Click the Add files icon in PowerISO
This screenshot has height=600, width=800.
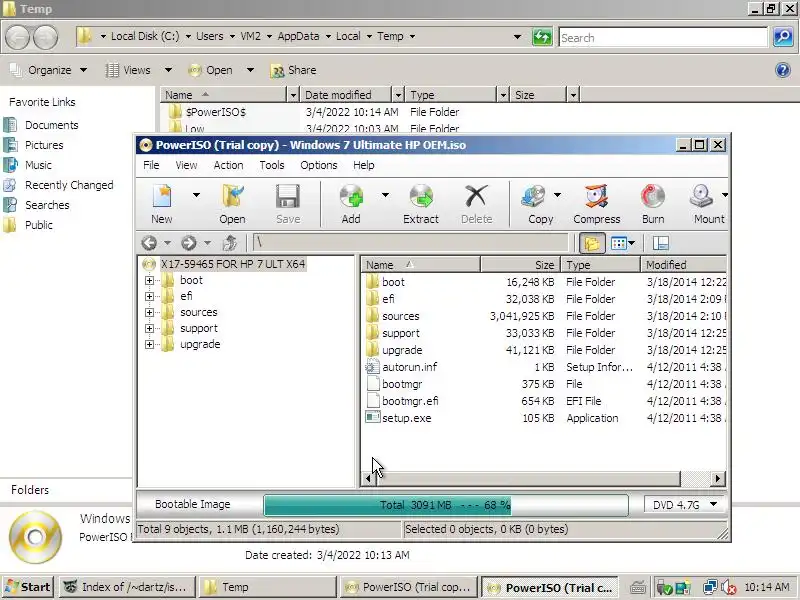pos(351,197)
